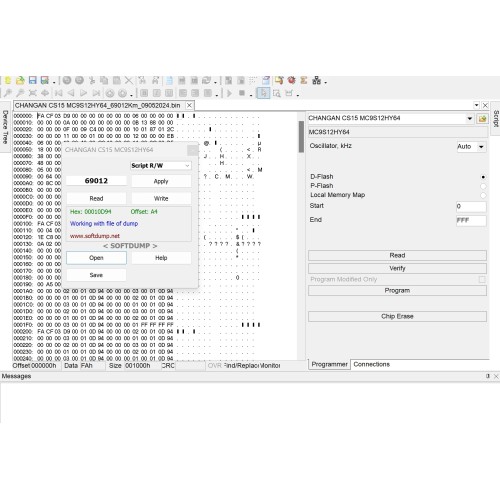Select the P-Flash radio button
Screen dimensions: 500x500
(483, 186)
